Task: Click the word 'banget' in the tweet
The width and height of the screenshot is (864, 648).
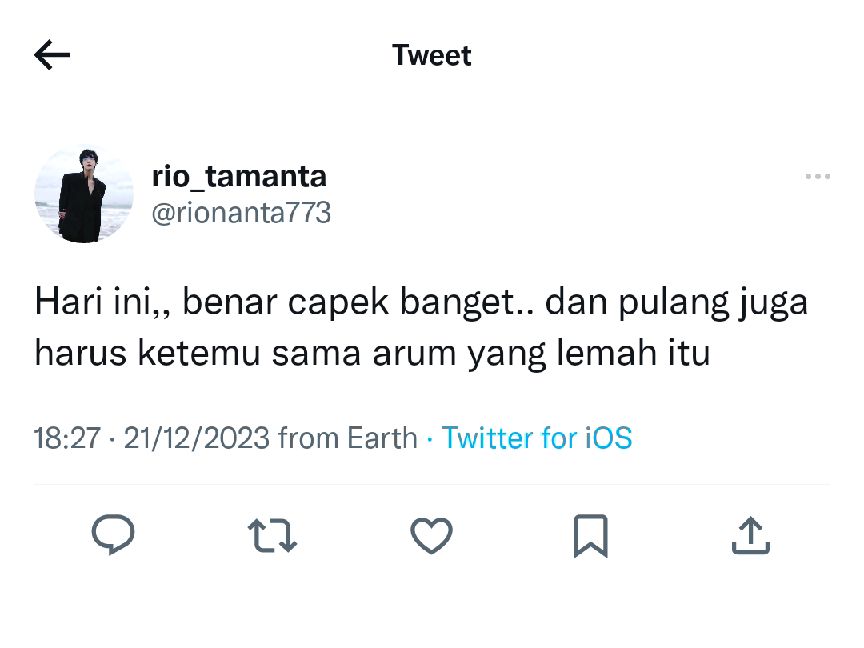Action: point(457,303)
